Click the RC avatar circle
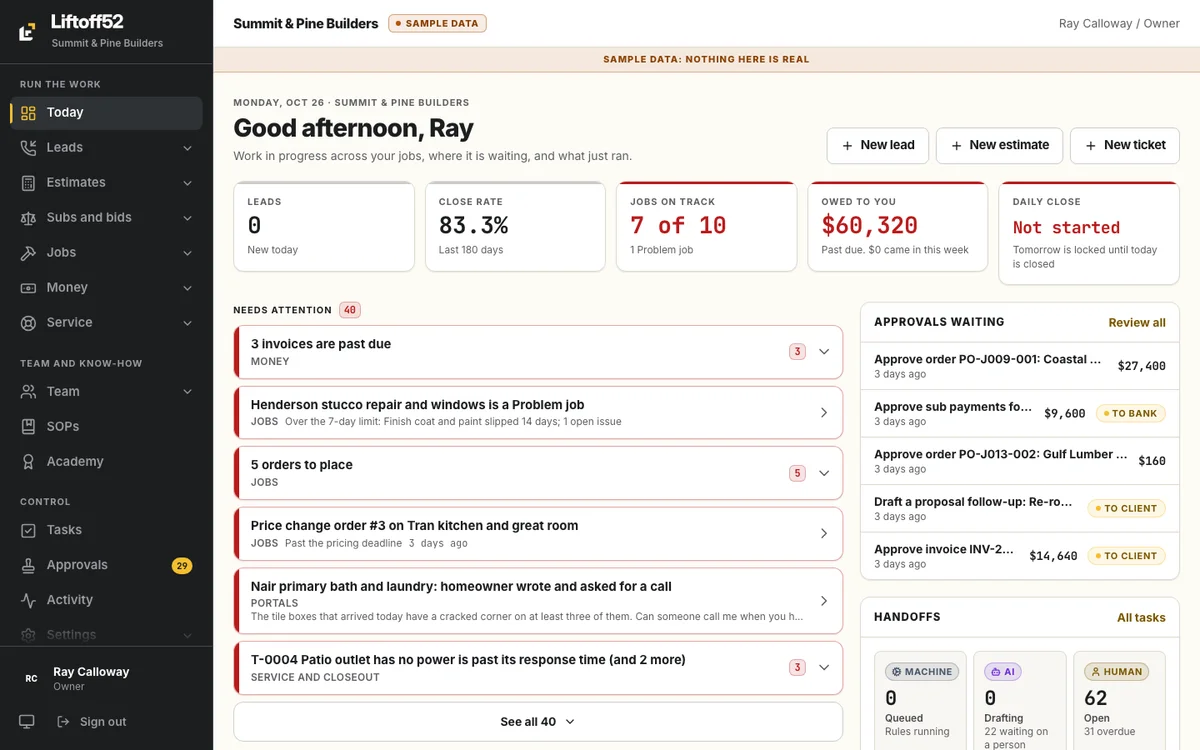The image size is (1200, 750). (31, 679)
